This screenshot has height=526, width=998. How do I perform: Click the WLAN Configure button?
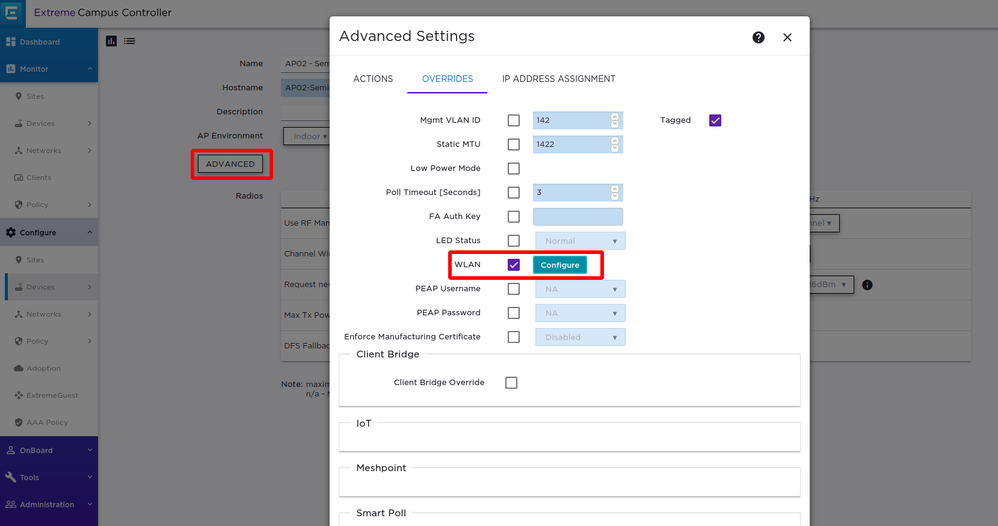click(559, 265)
